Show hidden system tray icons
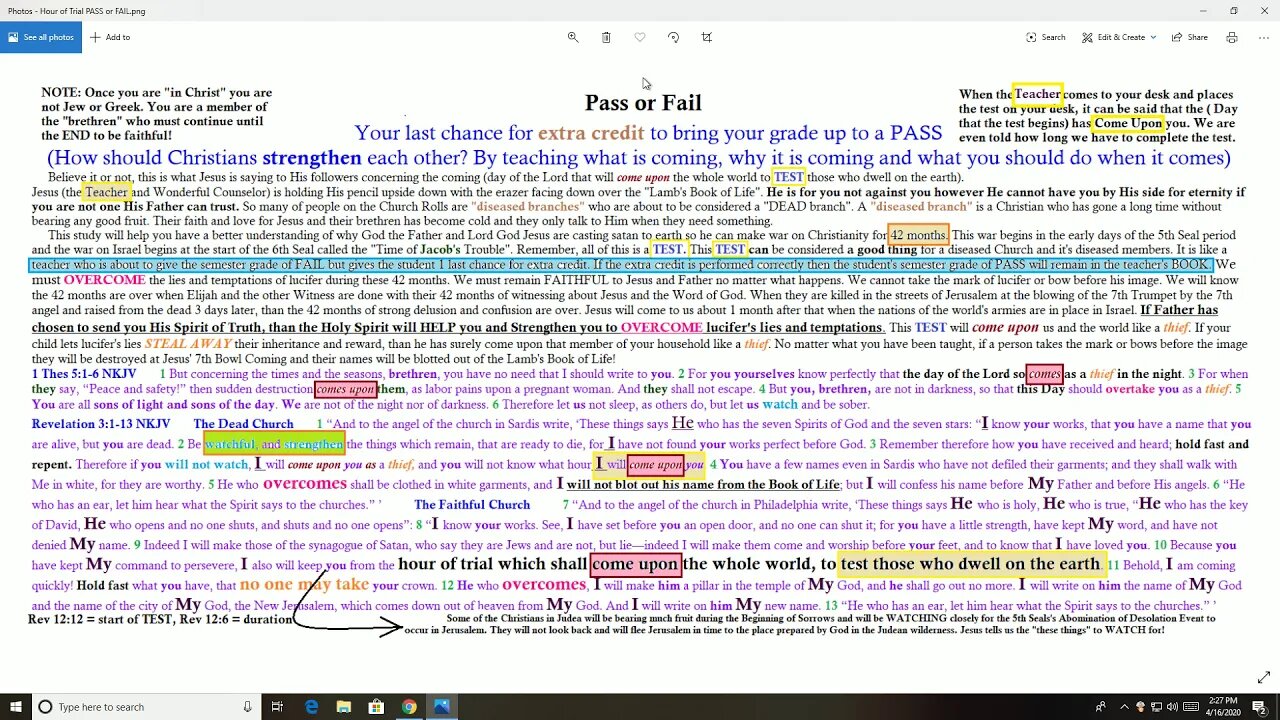The height and width of the screenshot is (720, 1280). pyautogui.click(x=1124, y=707)
